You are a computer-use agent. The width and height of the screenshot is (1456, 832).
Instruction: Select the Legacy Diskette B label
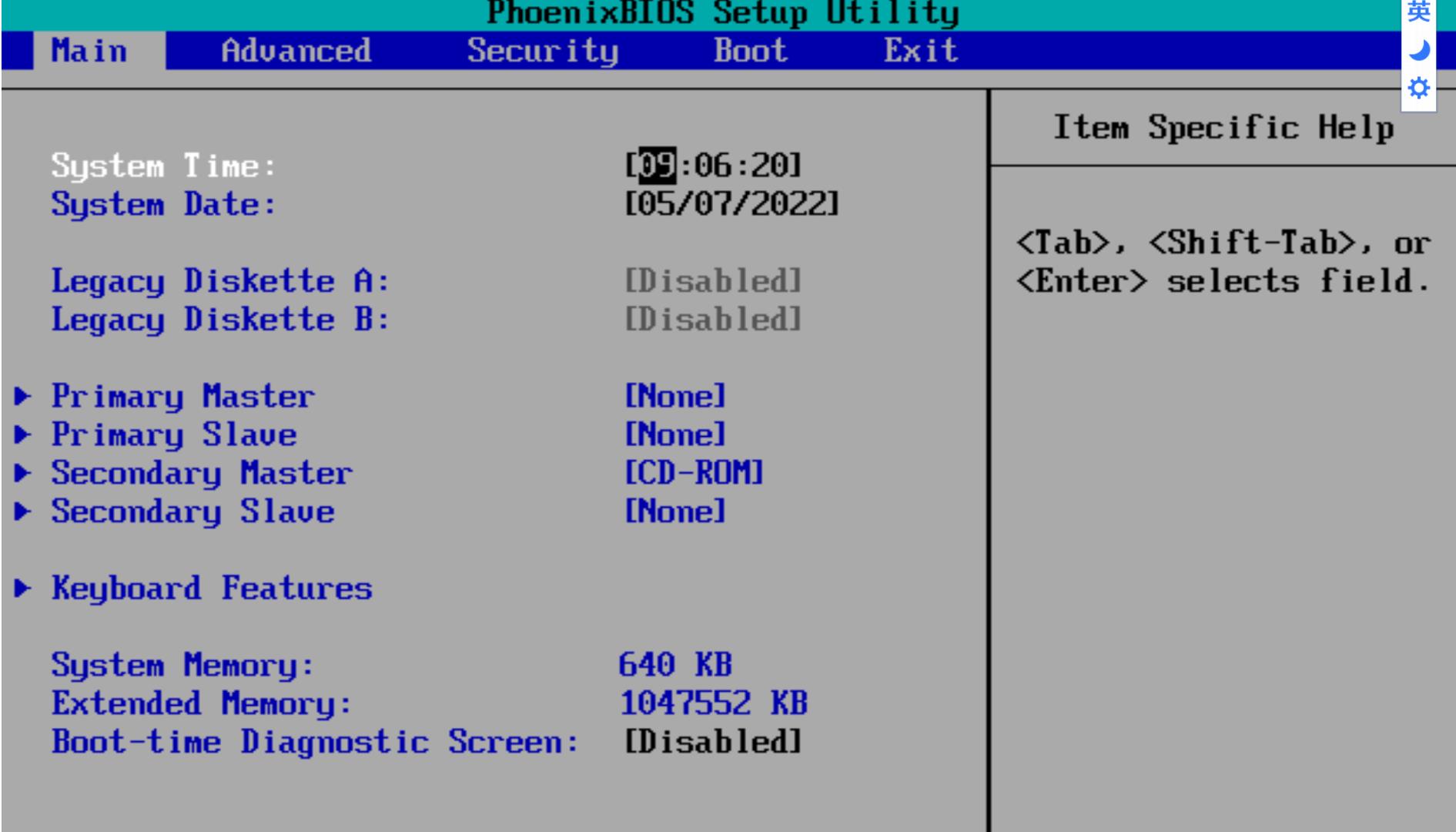221,320
